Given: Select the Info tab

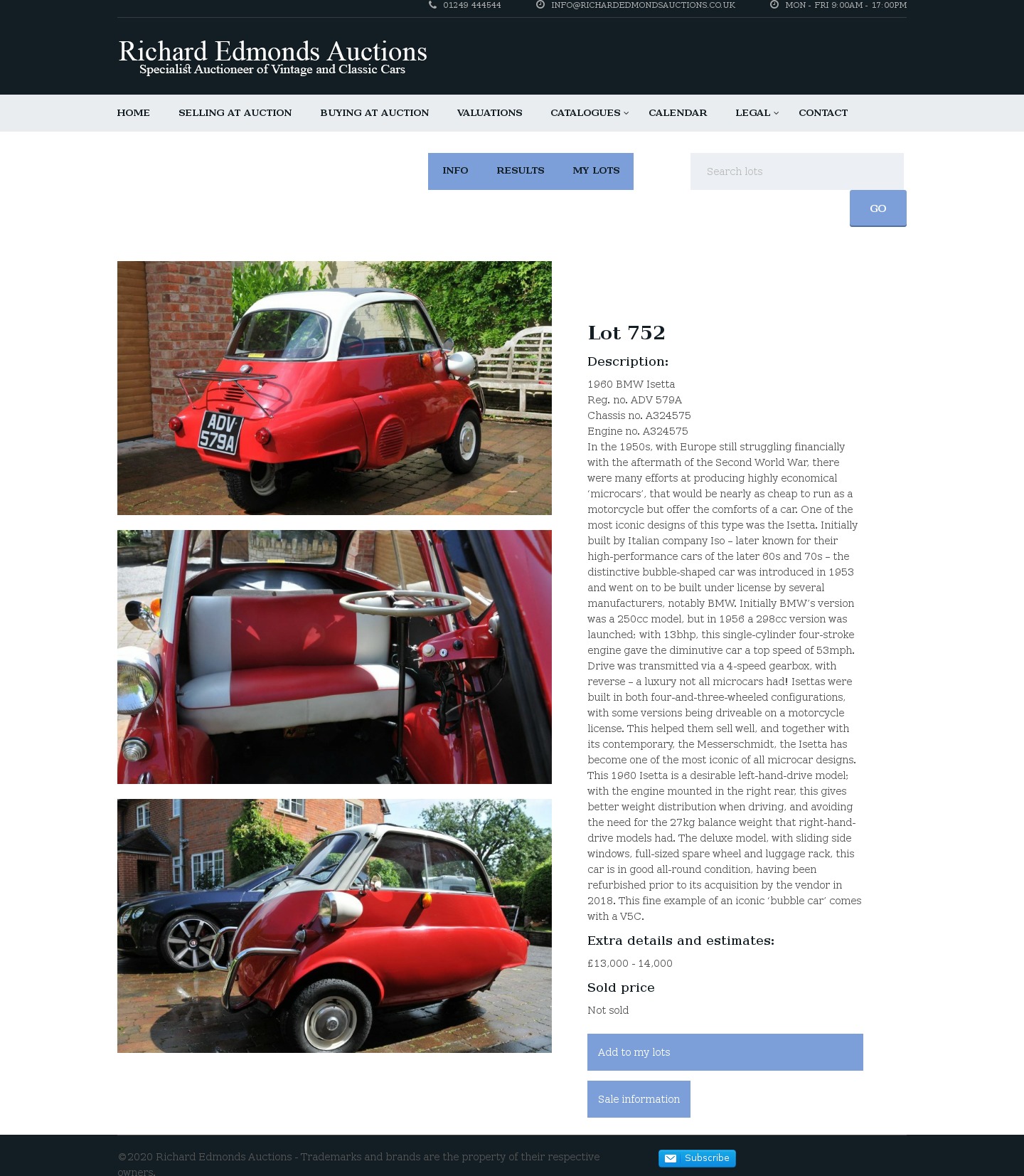Looking at the screenshot, I should tap(455, 171).
